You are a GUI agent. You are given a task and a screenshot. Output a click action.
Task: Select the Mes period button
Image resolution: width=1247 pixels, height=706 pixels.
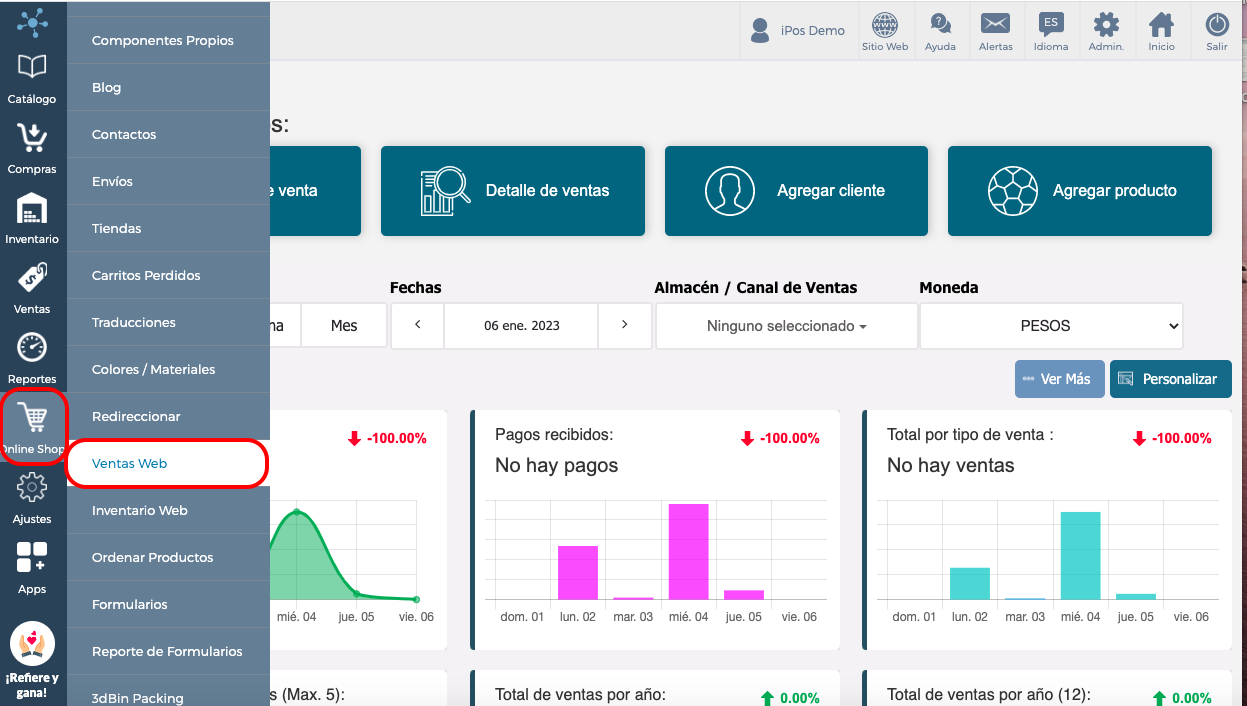point(344,326)
